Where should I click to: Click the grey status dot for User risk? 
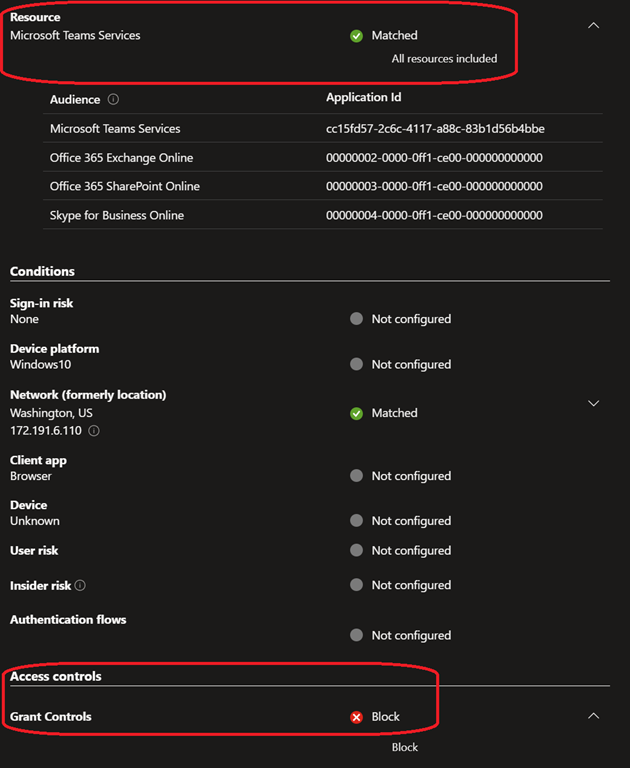click(356, 551)
